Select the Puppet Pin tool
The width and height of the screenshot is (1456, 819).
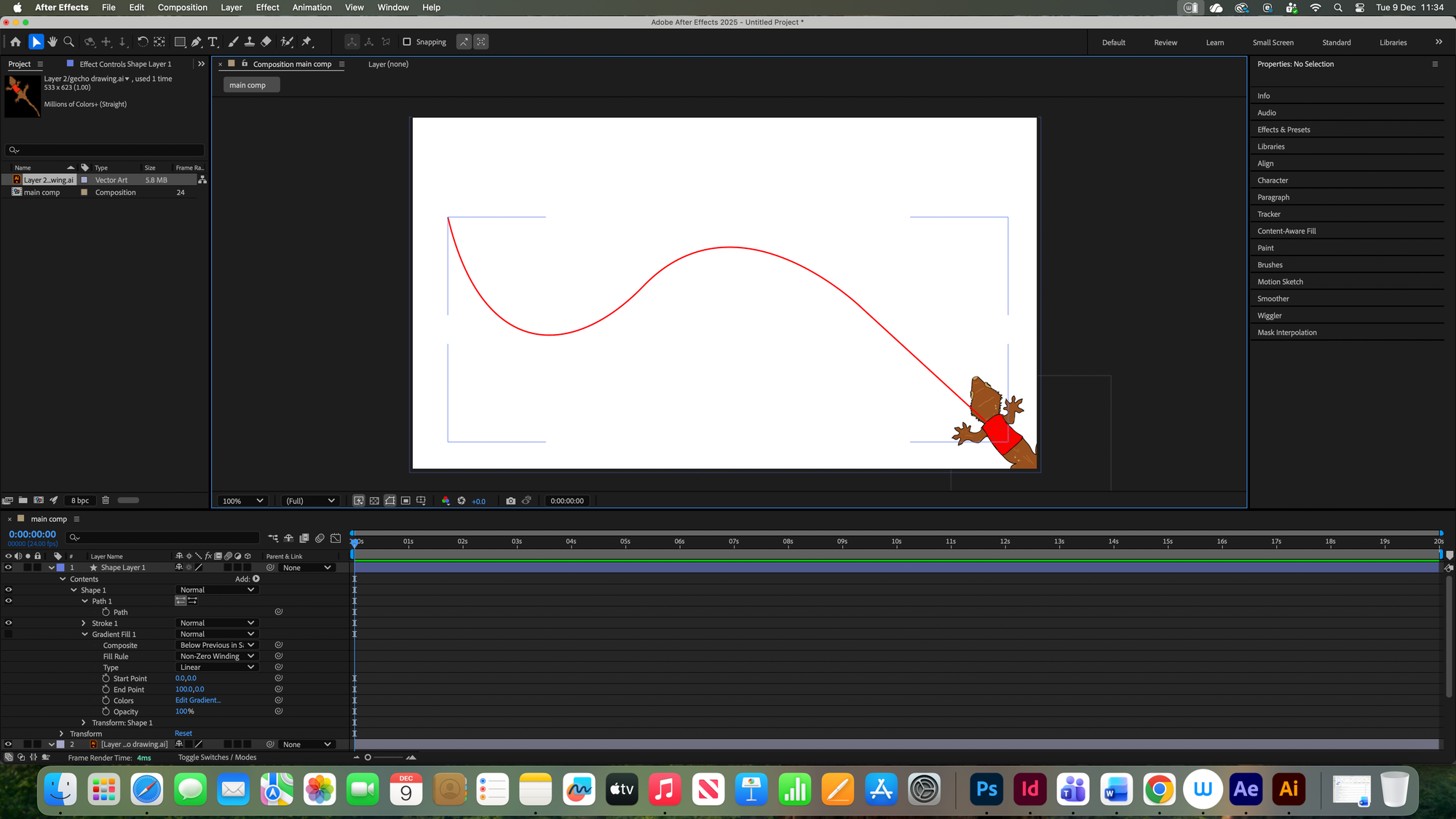pyautogui.click(x=306, y=42)
